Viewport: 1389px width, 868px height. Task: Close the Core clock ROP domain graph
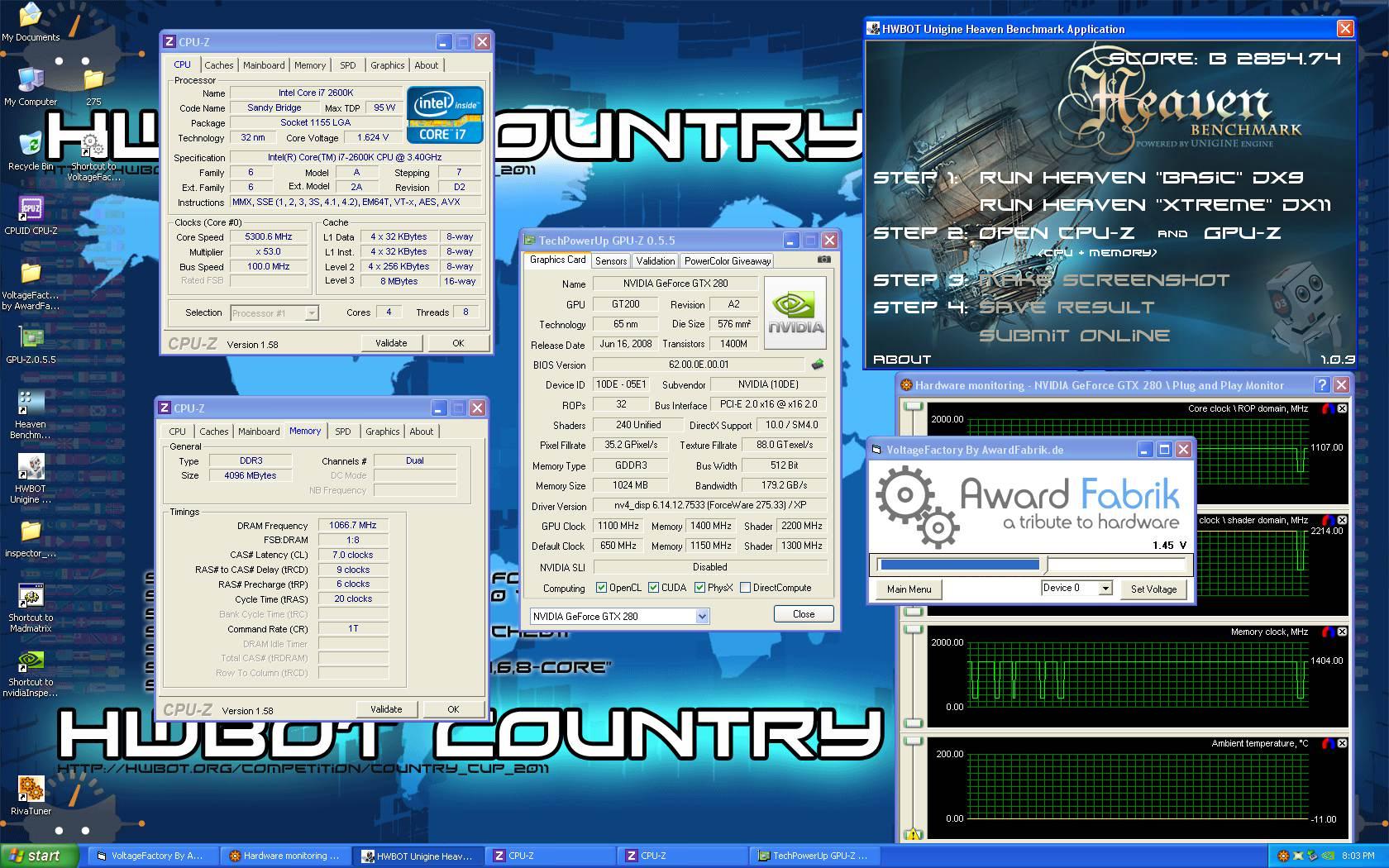coord(1342,408)
